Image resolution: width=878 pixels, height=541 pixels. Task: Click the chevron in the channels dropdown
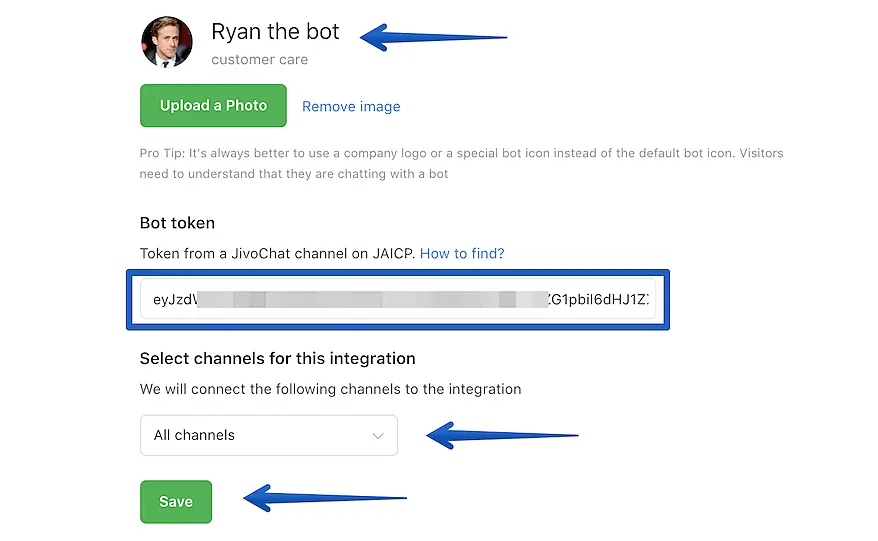point(378,436)
